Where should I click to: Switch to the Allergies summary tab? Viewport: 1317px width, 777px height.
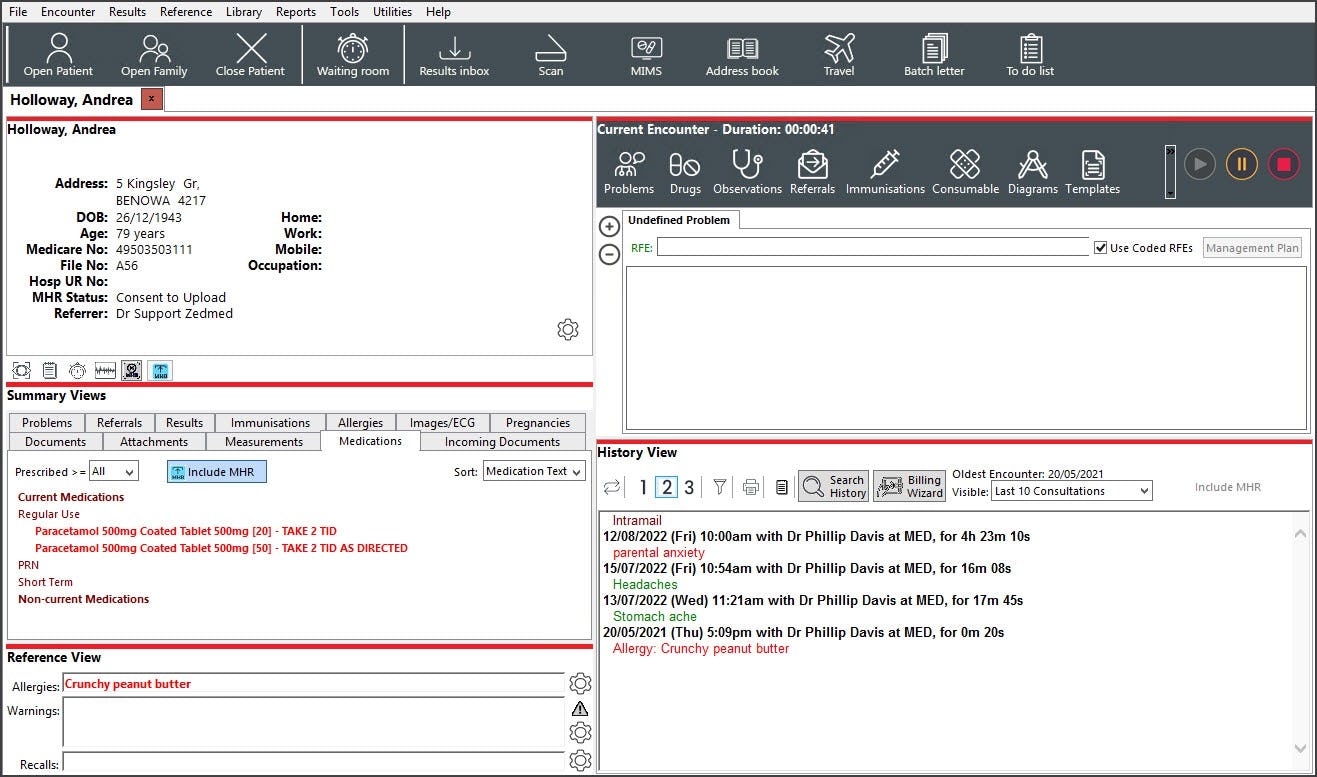[360, 422]
